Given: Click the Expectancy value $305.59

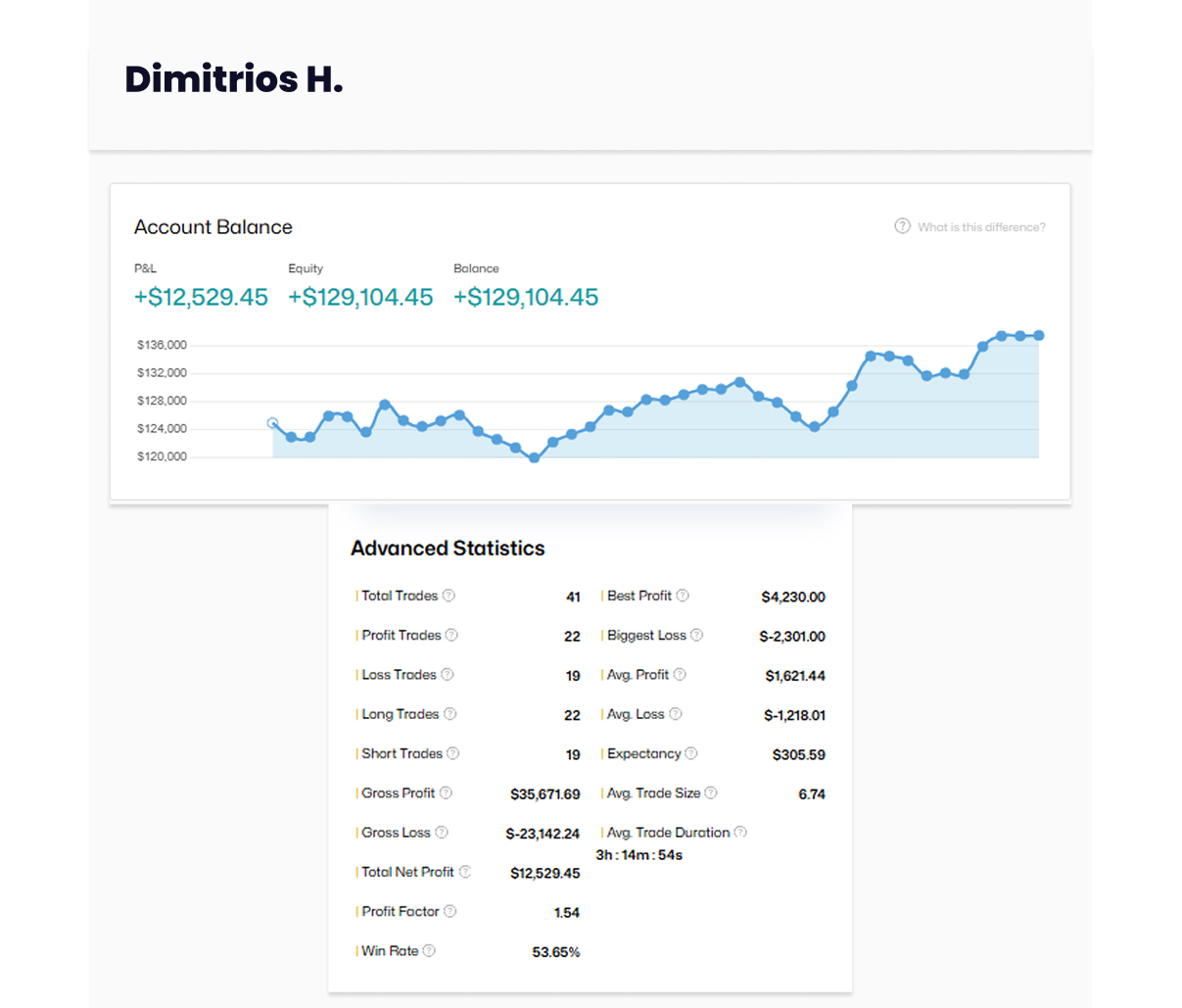Looking at the screenshot, I should pos(799,755).
